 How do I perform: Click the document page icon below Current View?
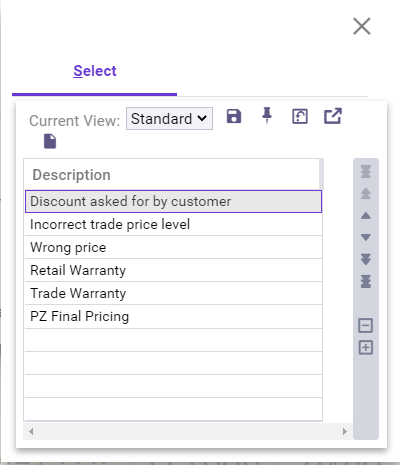coord(50,141)
